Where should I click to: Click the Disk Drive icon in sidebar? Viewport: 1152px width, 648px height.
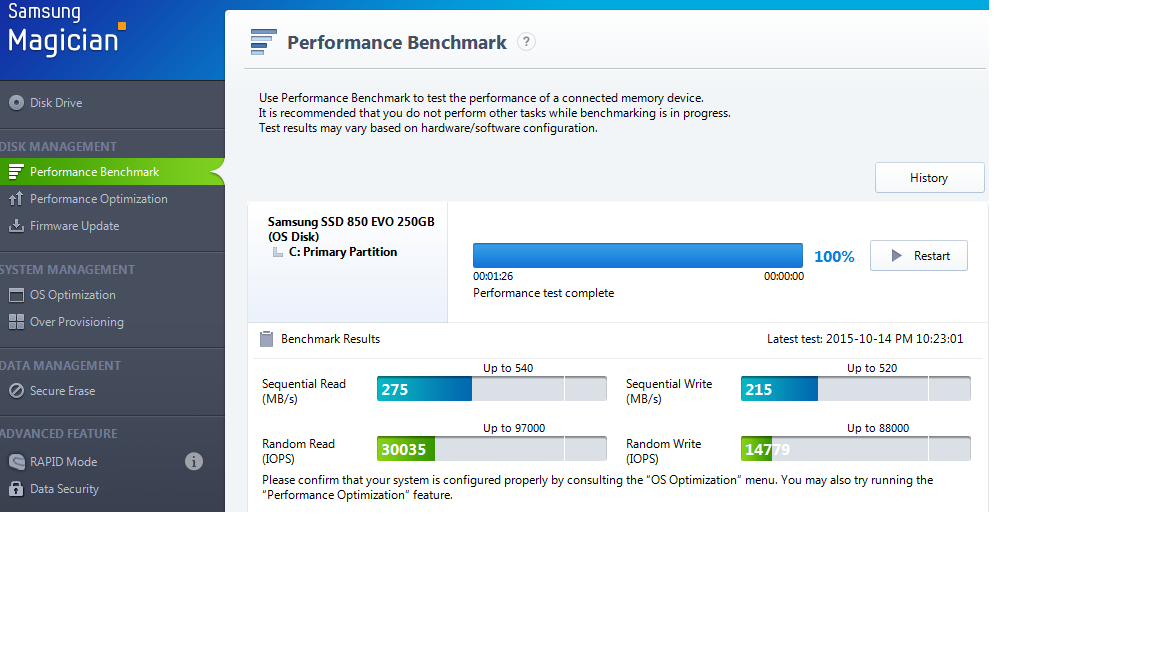coord(16,103)
